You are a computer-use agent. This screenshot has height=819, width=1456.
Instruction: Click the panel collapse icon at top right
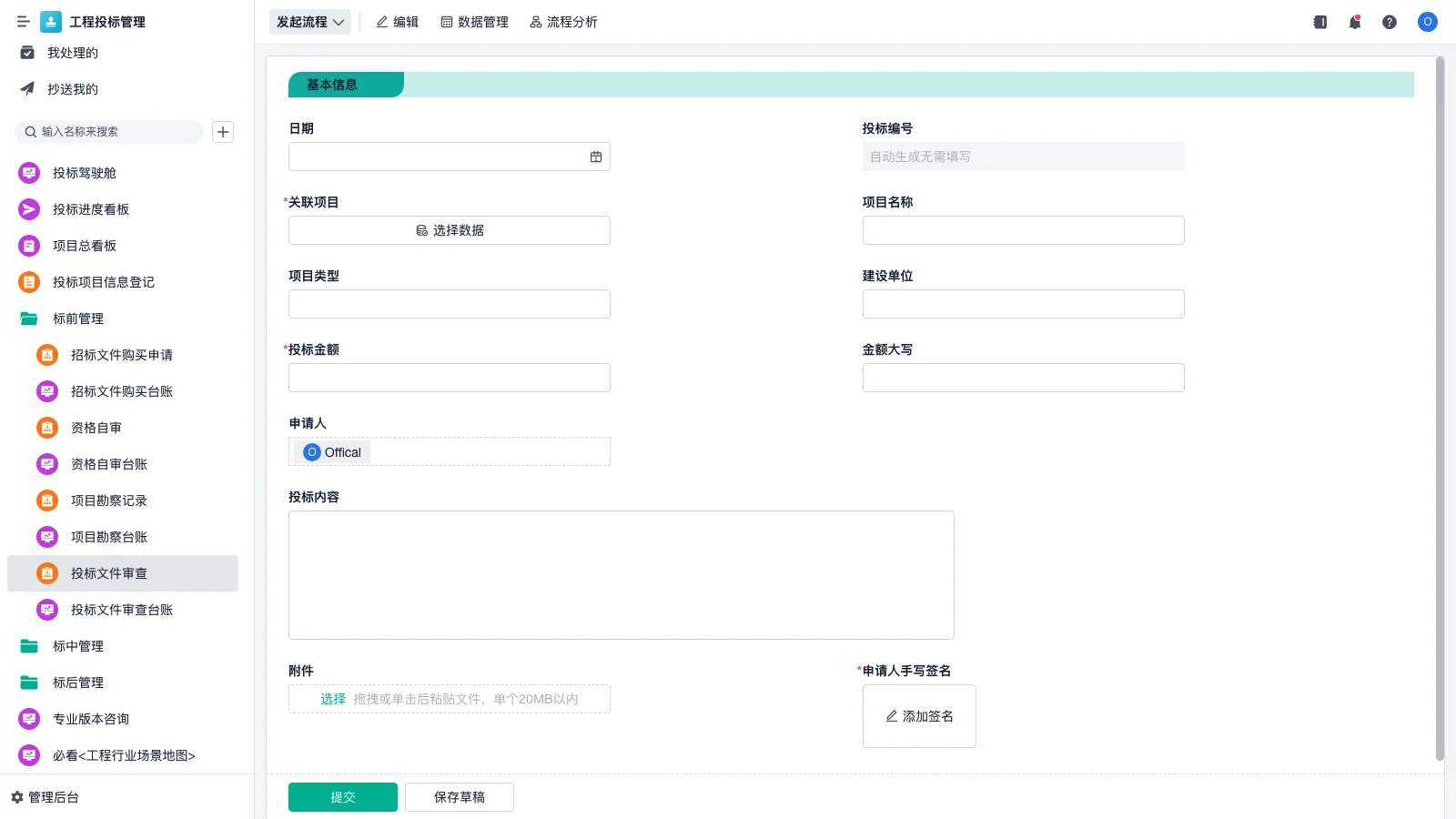[1319, 22]
